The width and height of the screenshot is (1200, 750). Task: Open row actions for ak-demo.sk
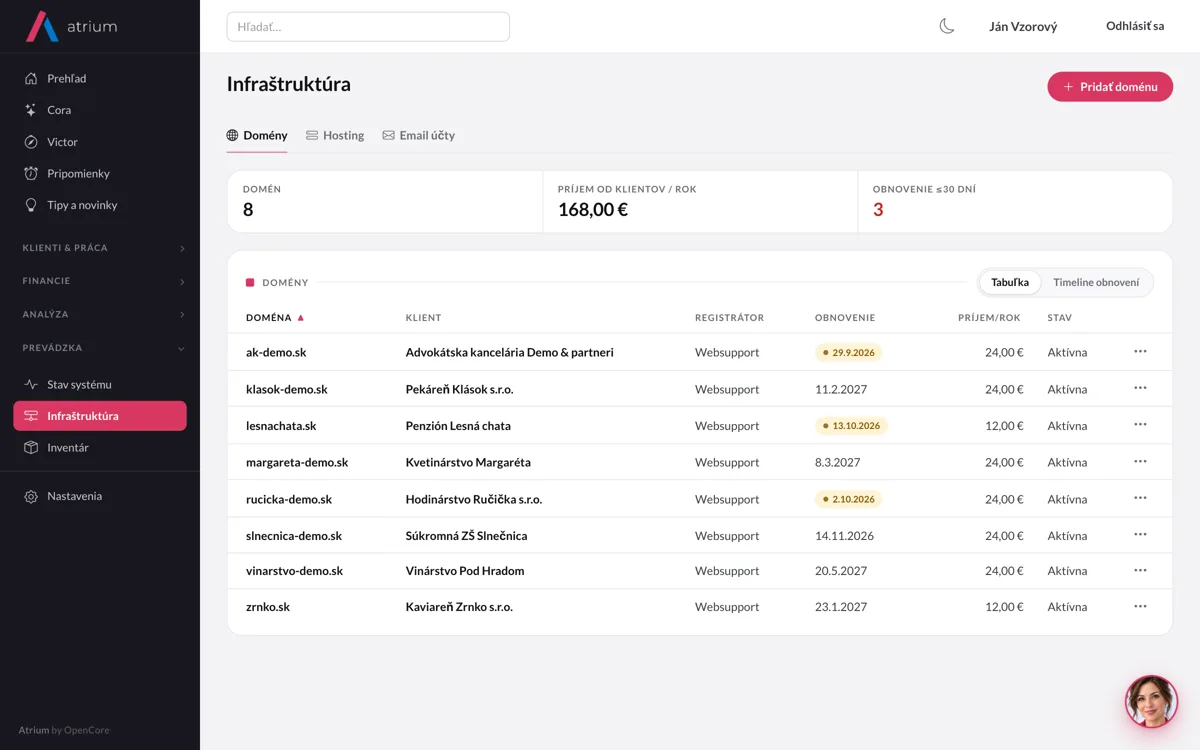pos(1140,352)
